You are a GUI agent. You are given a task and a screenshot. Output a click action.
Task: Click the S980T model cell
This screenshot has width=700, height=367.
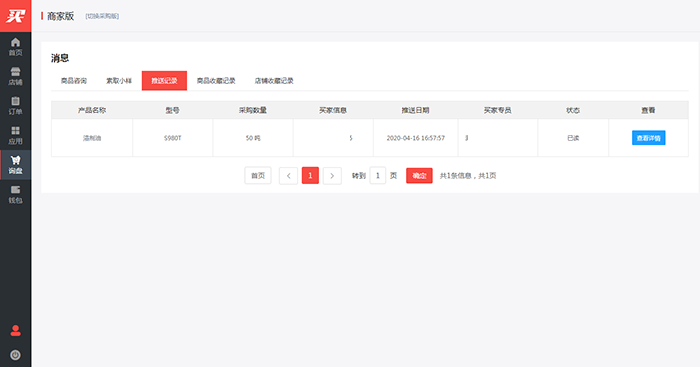click(x=172, y=138)
